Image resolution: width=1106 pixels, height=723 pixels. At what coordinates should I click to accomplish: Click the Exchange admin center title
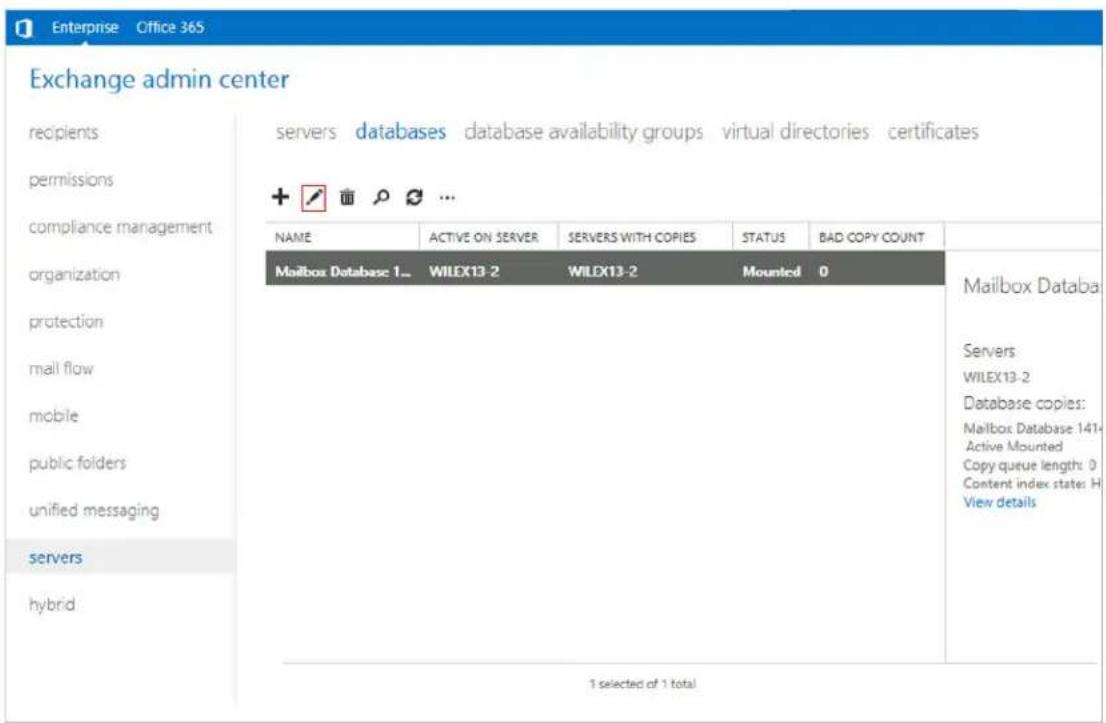[159, 79]
